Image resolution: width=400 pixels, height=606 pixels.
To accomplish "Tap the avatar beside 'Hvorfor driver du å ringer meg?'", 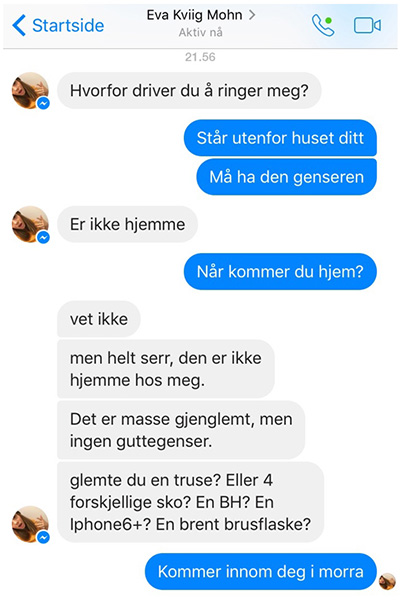I will (x=31, y=90).
